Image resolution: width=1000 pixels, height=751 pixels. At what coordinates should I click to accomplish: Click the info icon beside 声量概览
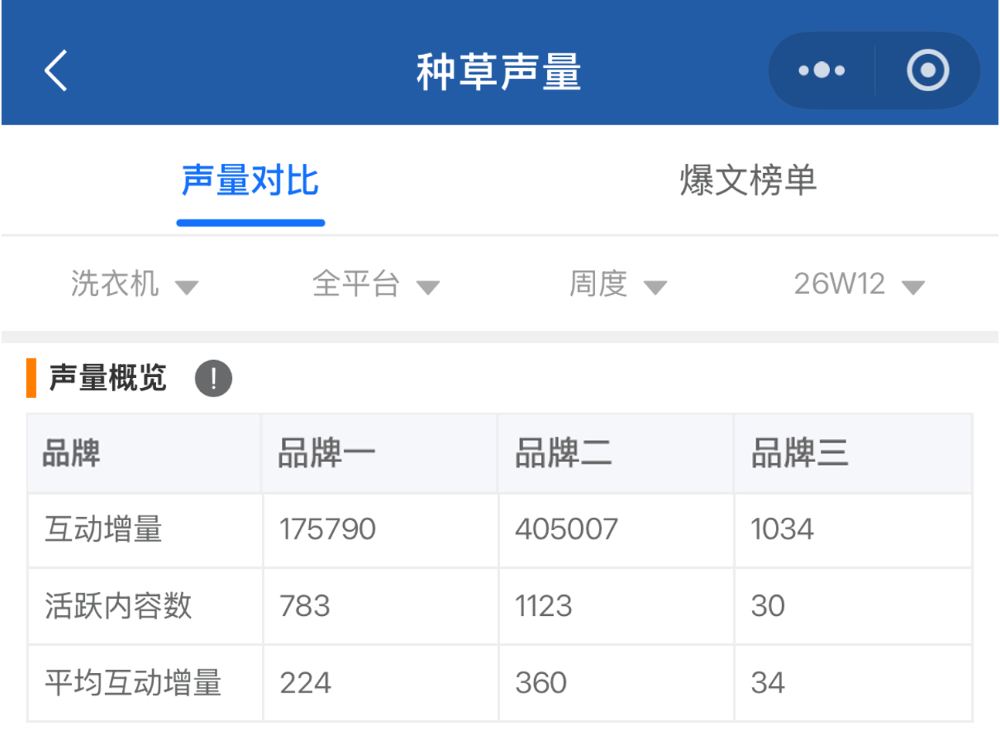213,379
